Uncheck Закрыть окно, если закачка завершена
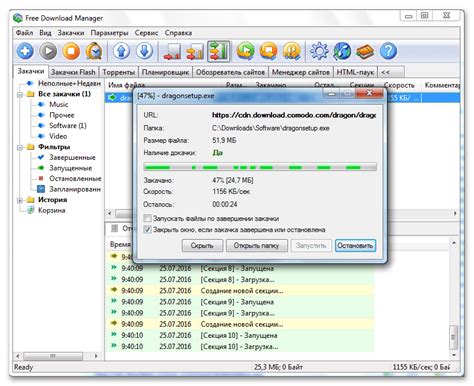474x386 pixels. (x=147, y=230)
